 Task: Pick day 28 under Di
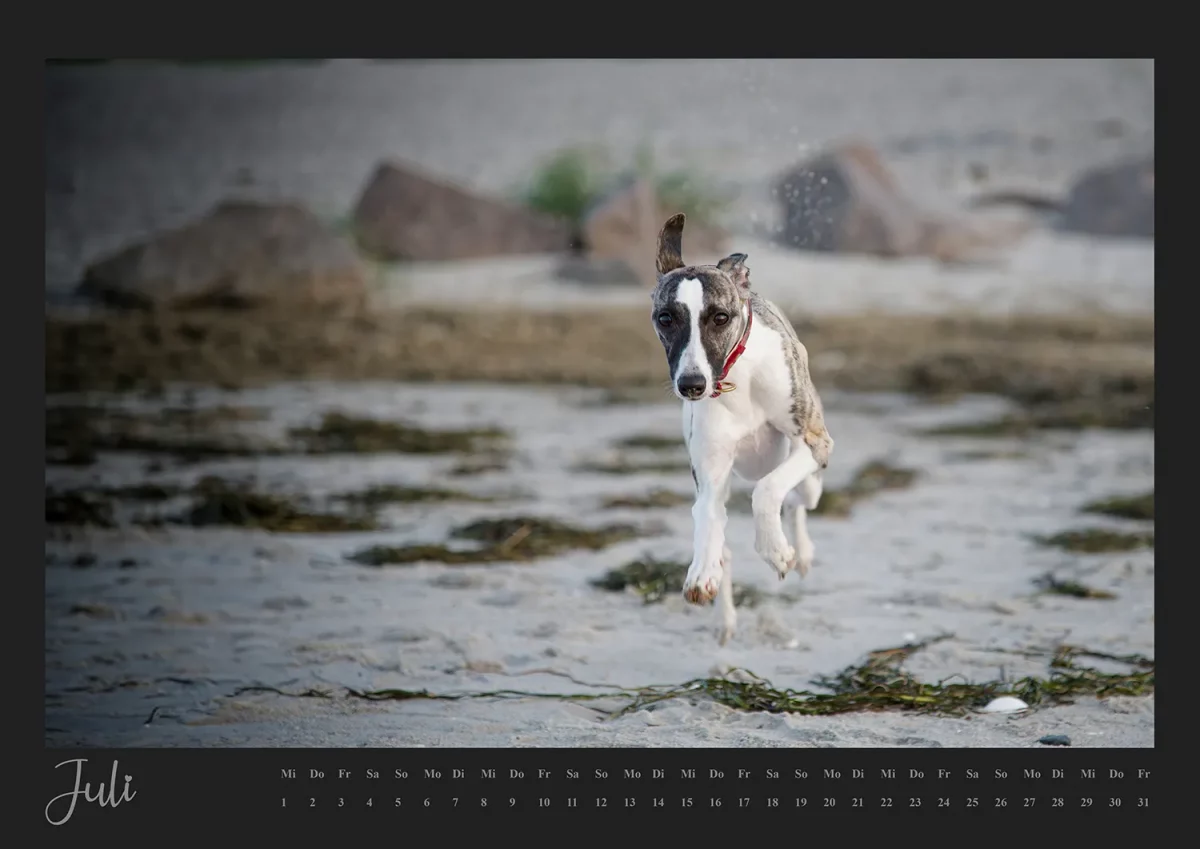[x=1057, y=802]
